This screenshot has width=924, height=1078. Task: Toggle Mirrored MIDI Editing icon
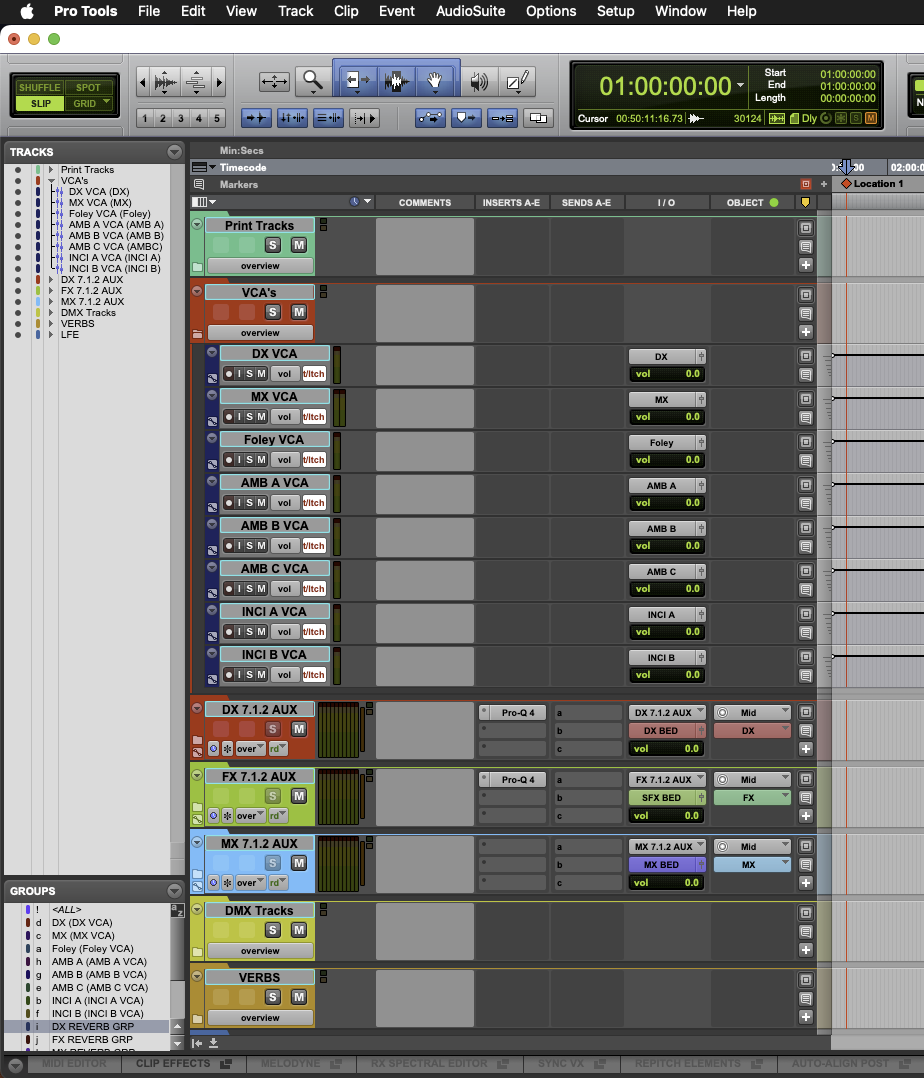[502, 118]
